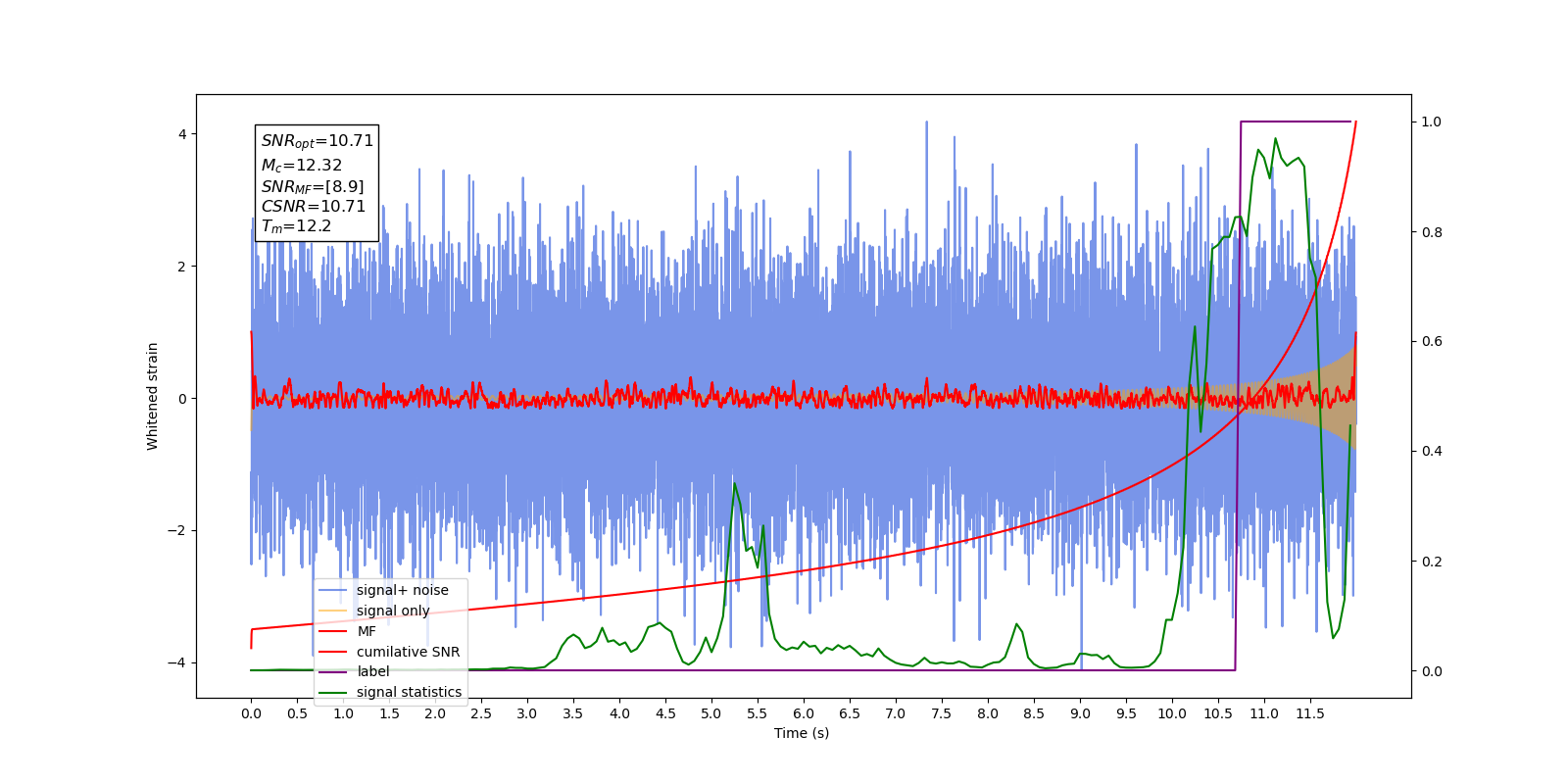Click the purple line sample for 'label'

click(x=333, y=672)
